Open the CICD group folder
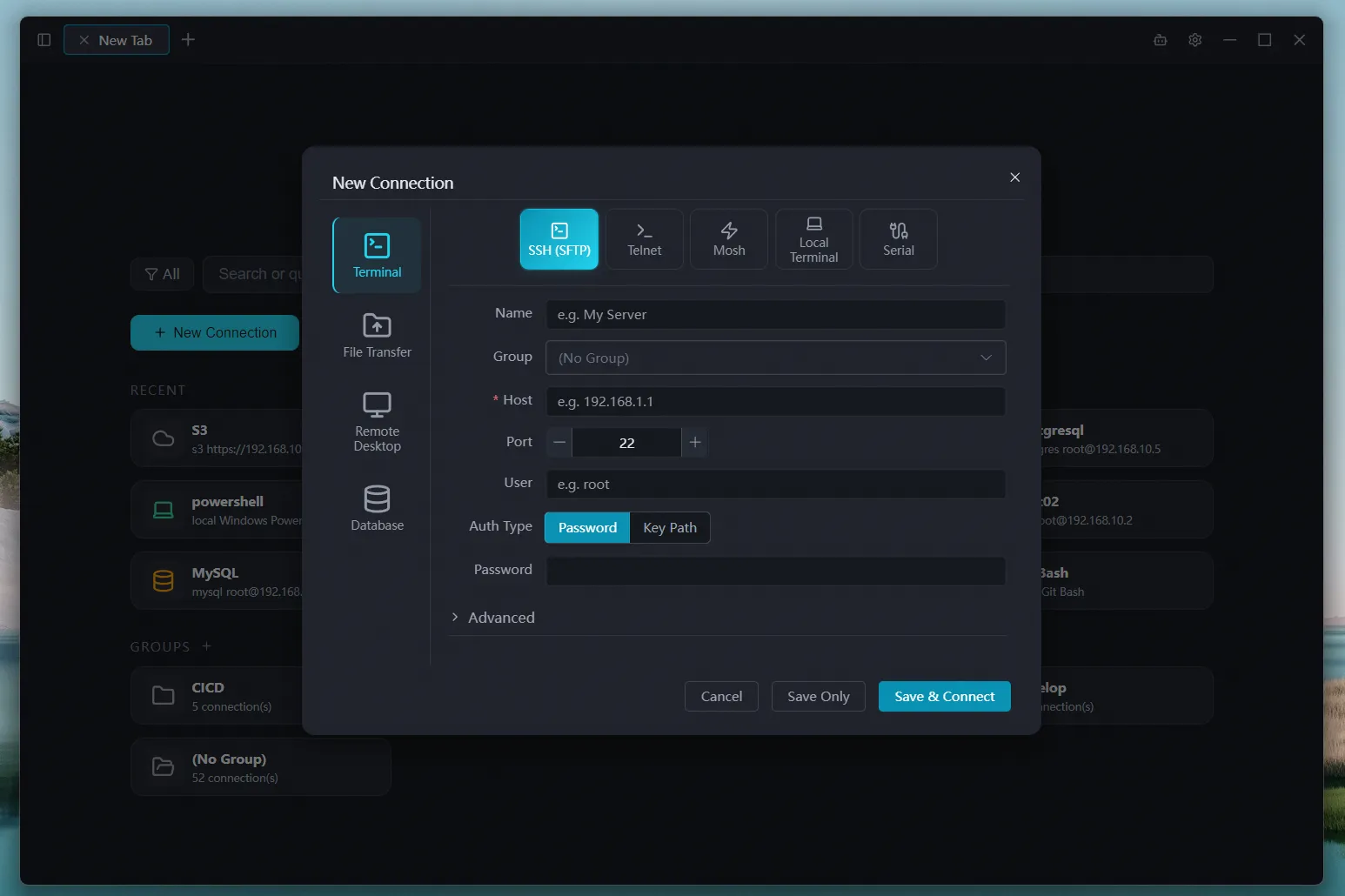 coord(217,696)
